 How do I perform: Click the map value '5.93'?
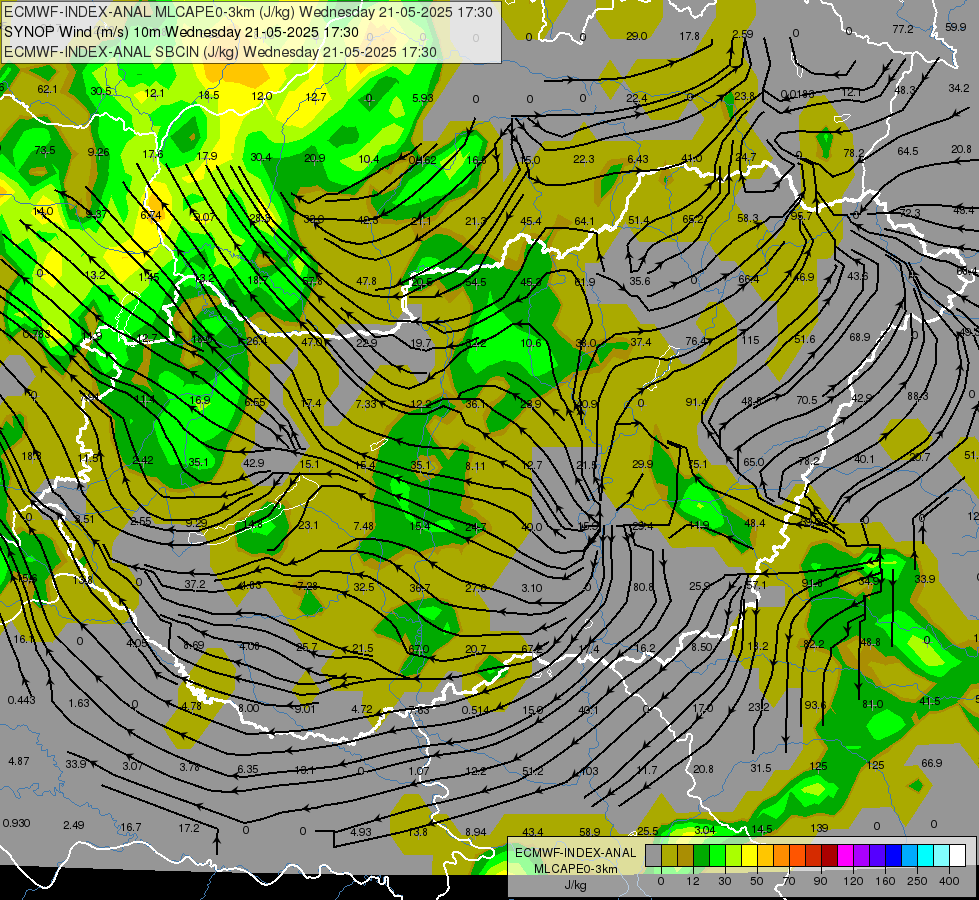[423, 97]
